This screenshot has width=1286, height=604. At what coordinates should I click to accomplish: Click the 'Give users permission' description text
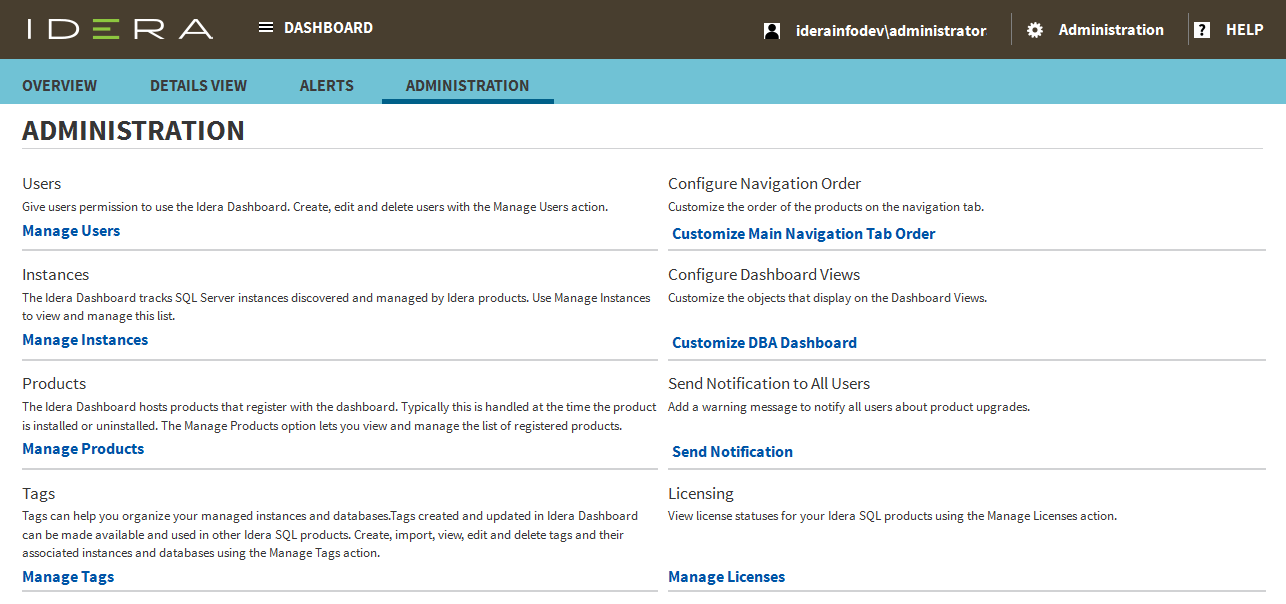pos(315,207)
